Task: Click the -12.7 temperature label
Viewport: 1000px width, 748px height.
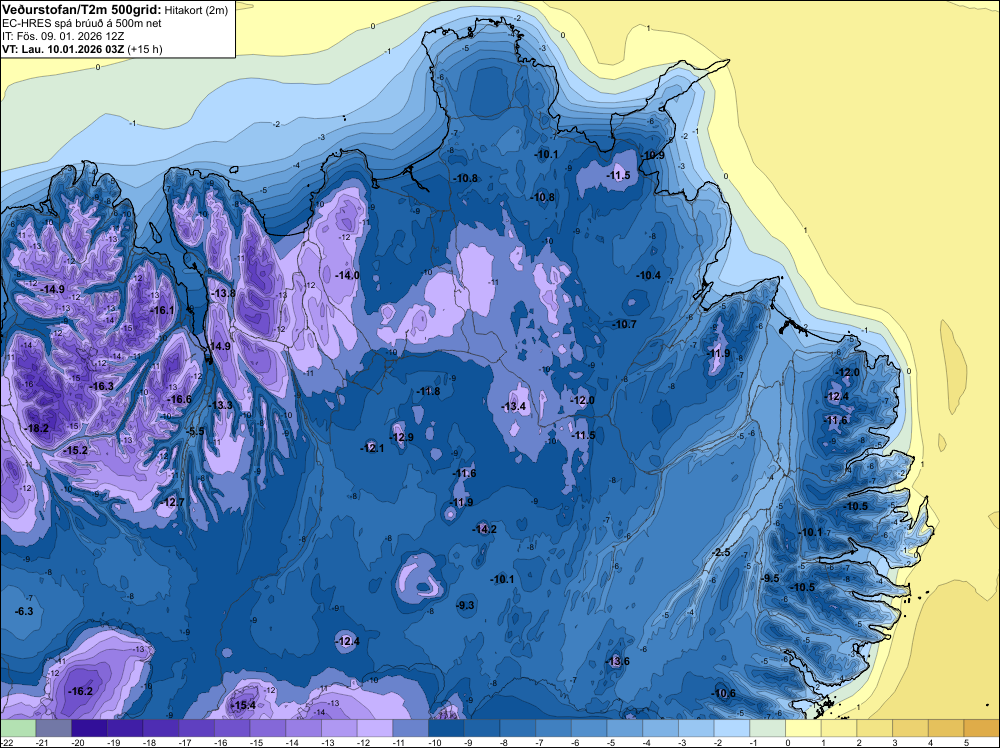Action: 172,502
